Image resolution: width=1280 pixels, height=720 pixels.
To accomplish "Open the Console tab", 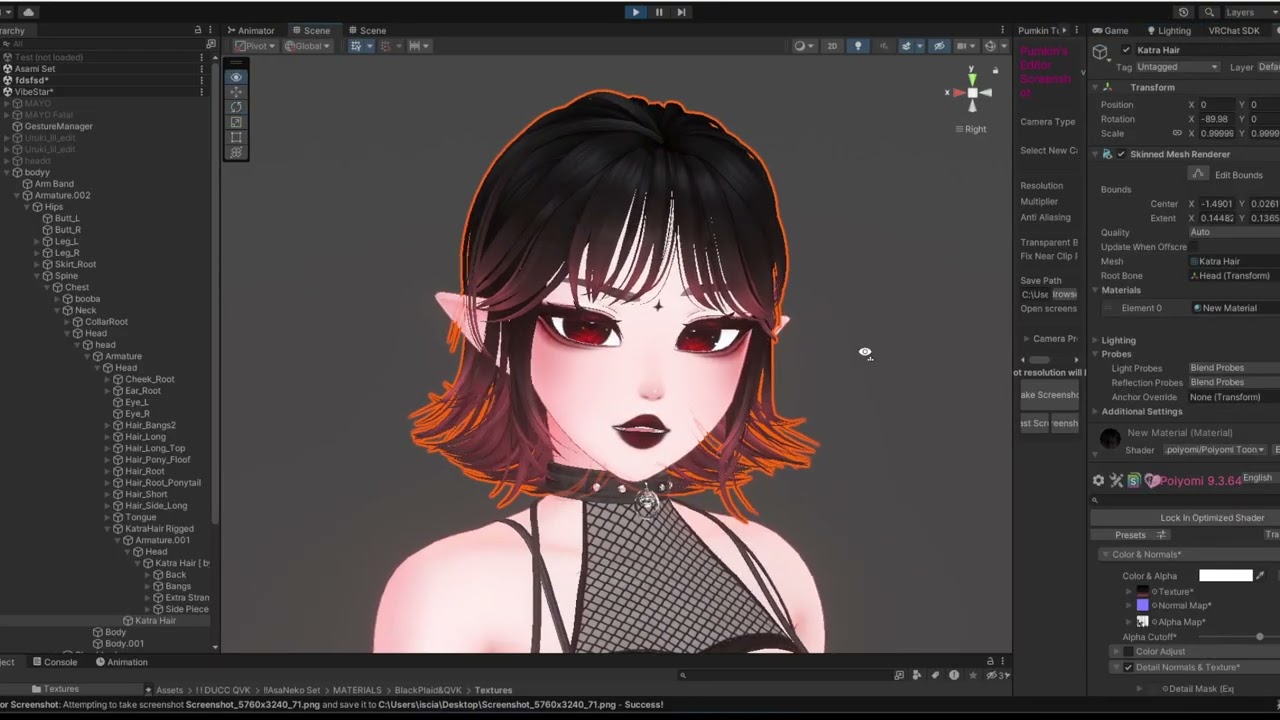I will click(55, 662).
